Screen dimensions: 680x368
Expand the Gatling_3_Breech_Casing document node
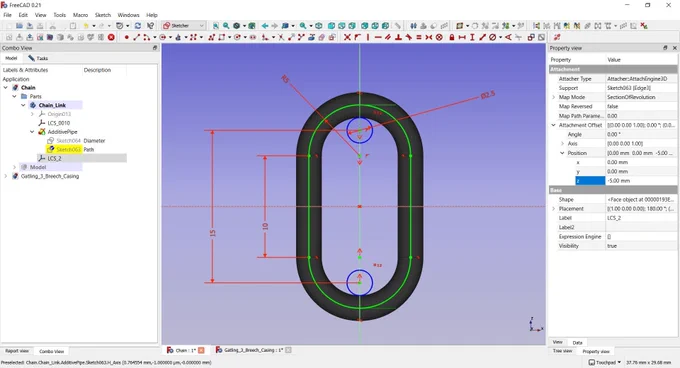(x=6, y=176)
